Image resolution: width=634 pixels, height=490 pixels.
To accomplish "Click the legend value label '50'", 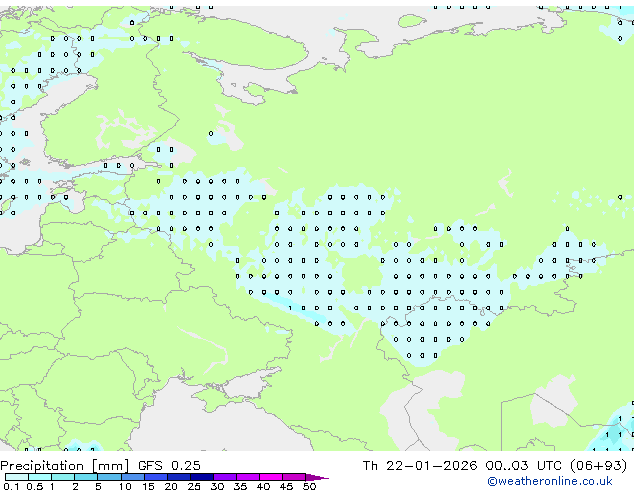I will [x=309, y=486].
